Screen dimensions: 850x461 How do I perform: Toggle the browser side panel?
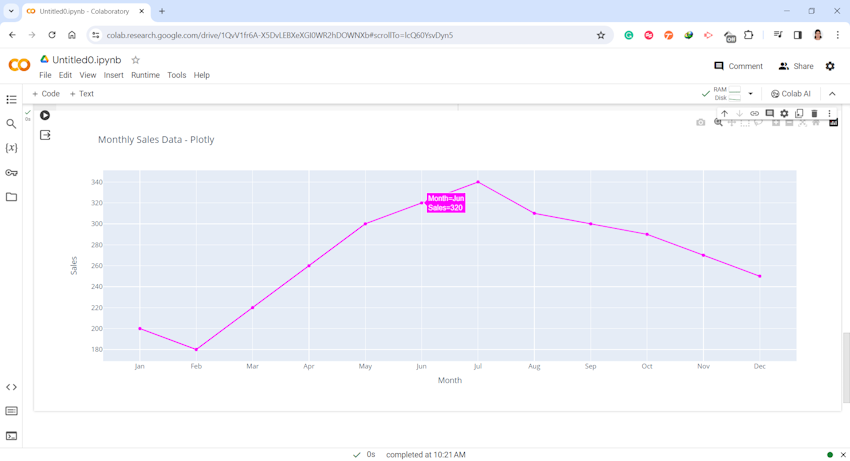[x=797, y=35]
